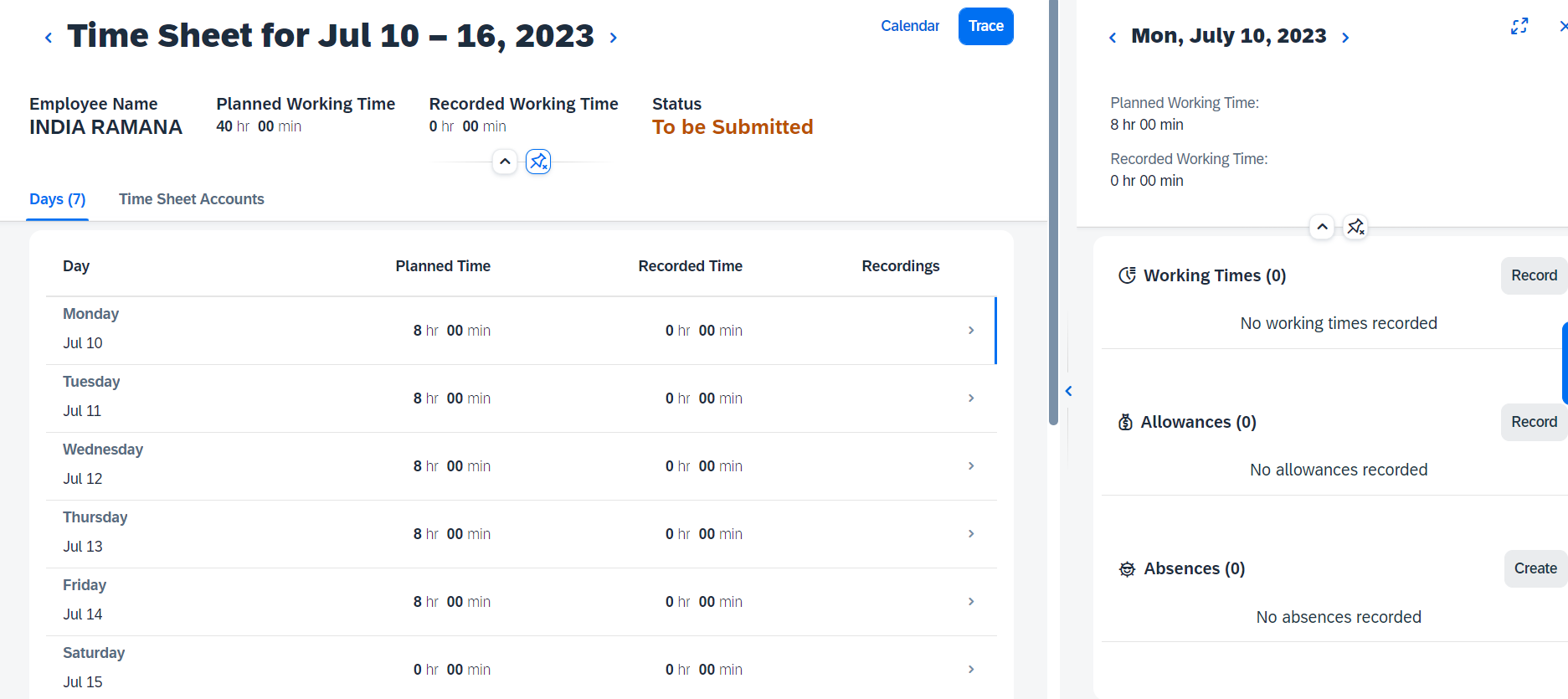Open the Calendar link
The image size is (1568, 699).
point(910,26)
